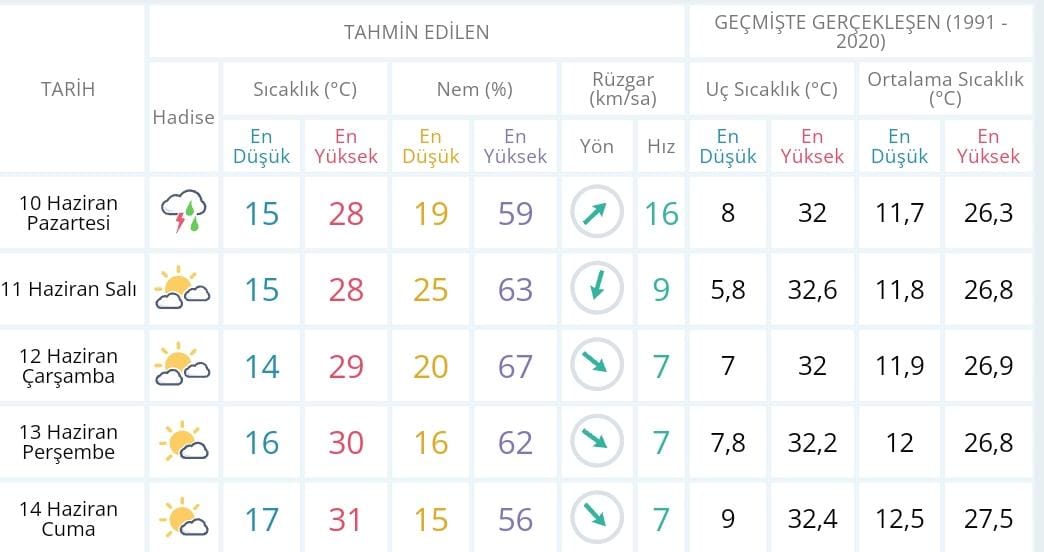This screenshot has height=552, width=1044.
Task: Click the partly cloudy icon for 12 Haziran Çarşamba
Action: (x=182, y=364)
